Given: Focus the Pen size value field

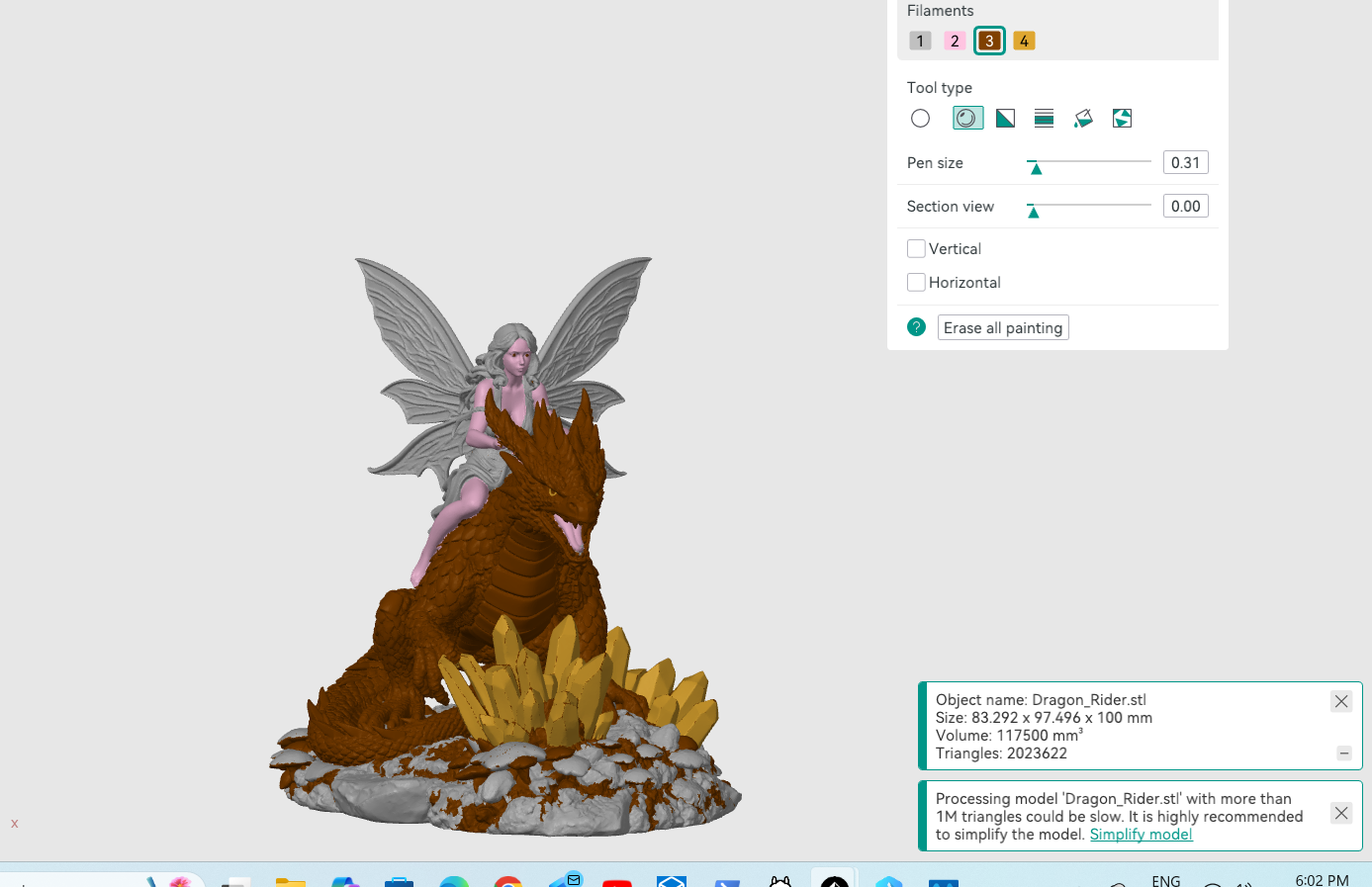Looking at the screenshot, I should (x=1185, y=163).
